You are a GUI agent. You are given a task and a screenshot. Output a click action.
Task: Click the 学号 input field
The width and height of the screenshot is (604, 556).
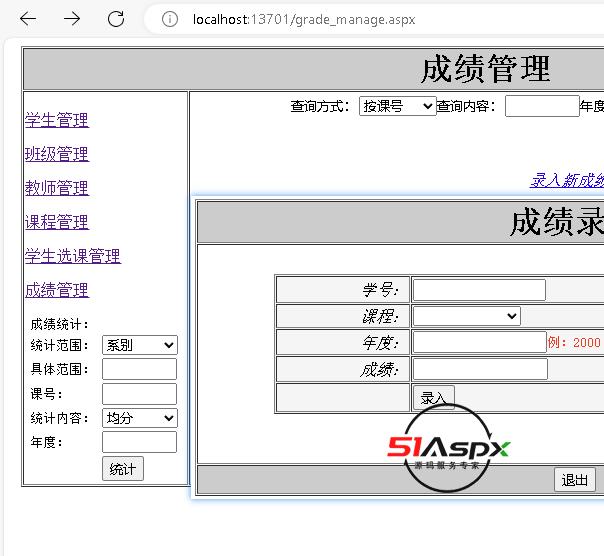479,290
